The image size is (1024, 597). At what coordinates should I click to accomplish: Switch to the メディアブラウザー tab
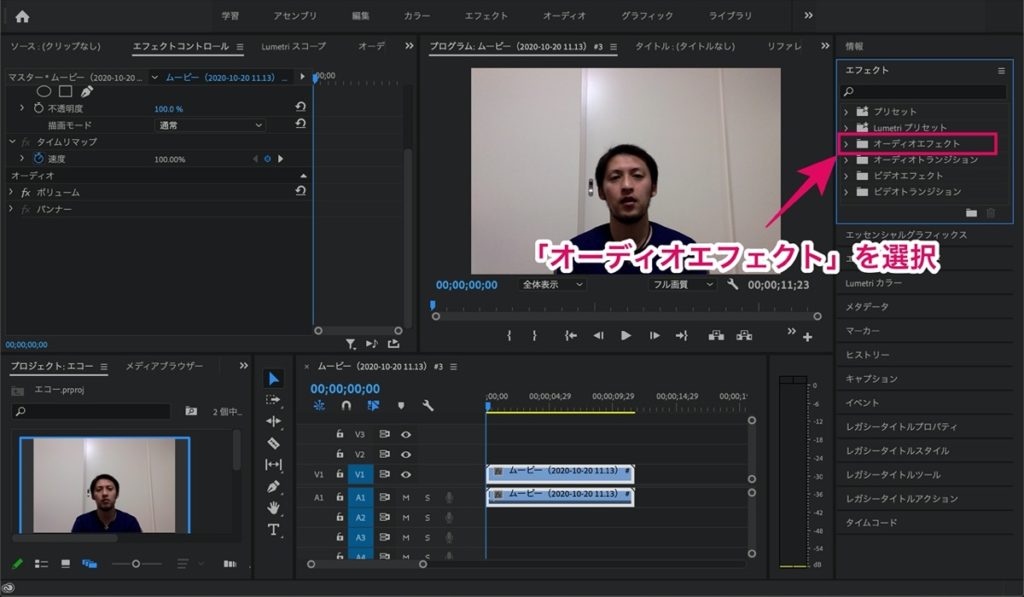pos(164,366)
